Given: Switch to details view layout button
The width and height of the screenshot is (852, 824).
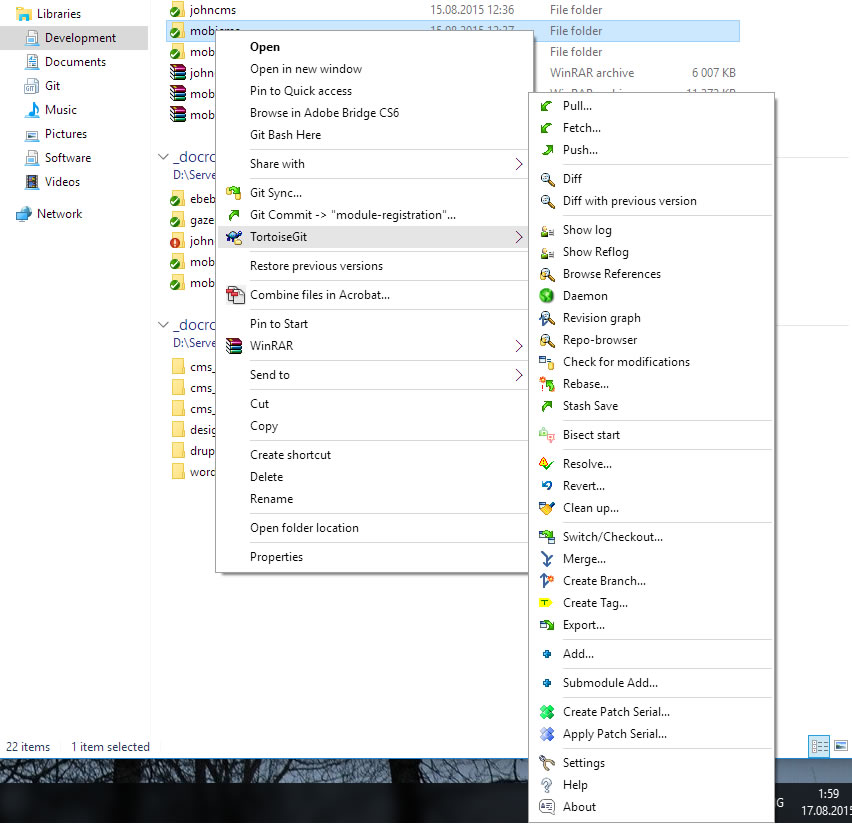Looking at the screenshot, I should pyautogui.click(x=819, y=746).
